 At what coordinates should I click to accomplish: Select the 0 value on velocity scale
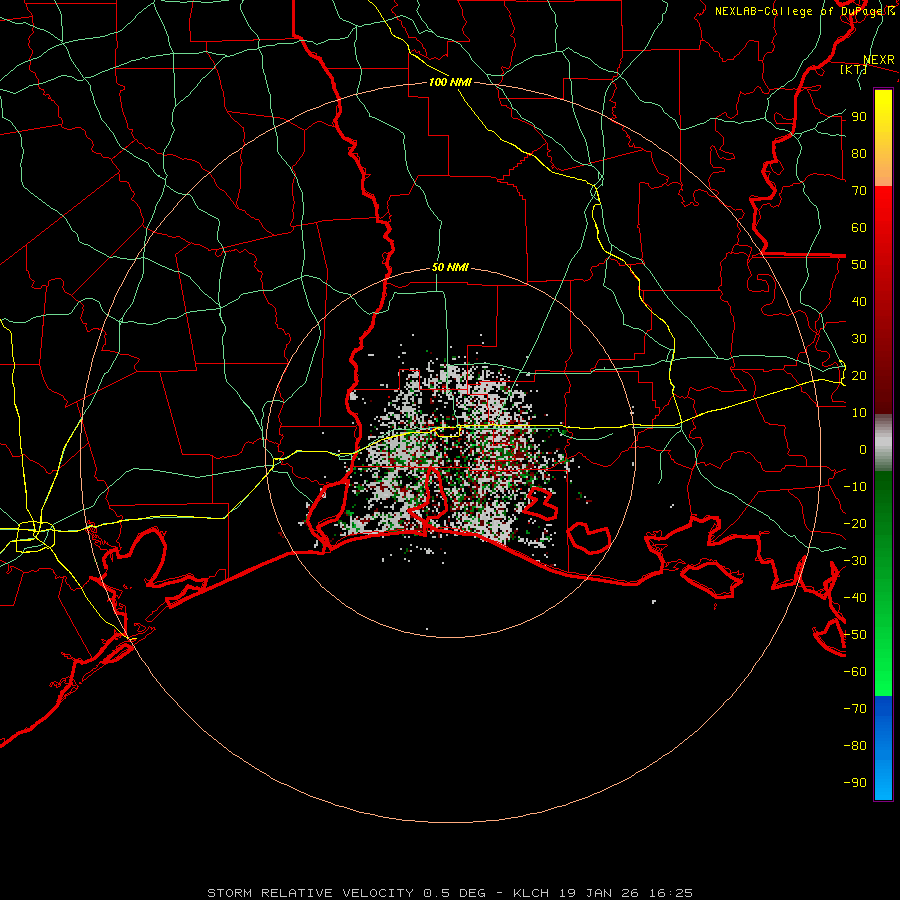coord(863,449)
